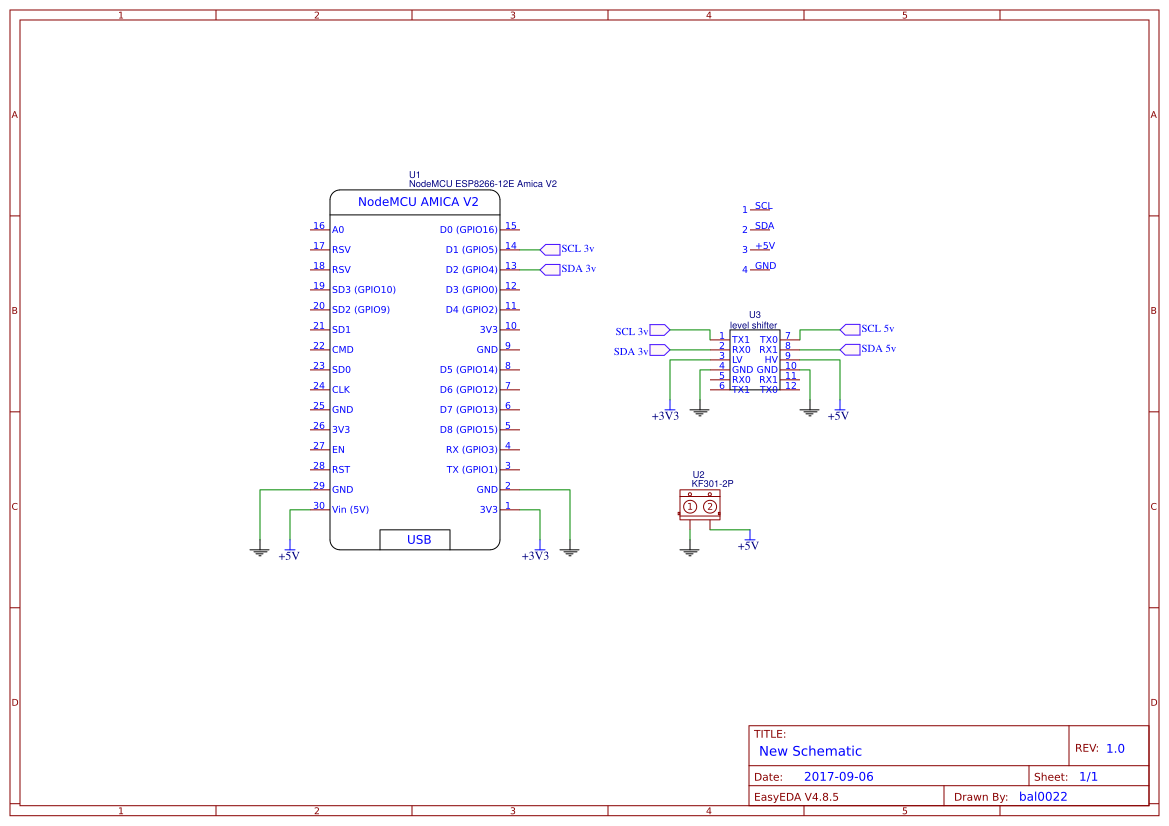Click the RST pin label on U1
Image resolution: width=1169 pixels, height=826 pixels.
(339, 469)
